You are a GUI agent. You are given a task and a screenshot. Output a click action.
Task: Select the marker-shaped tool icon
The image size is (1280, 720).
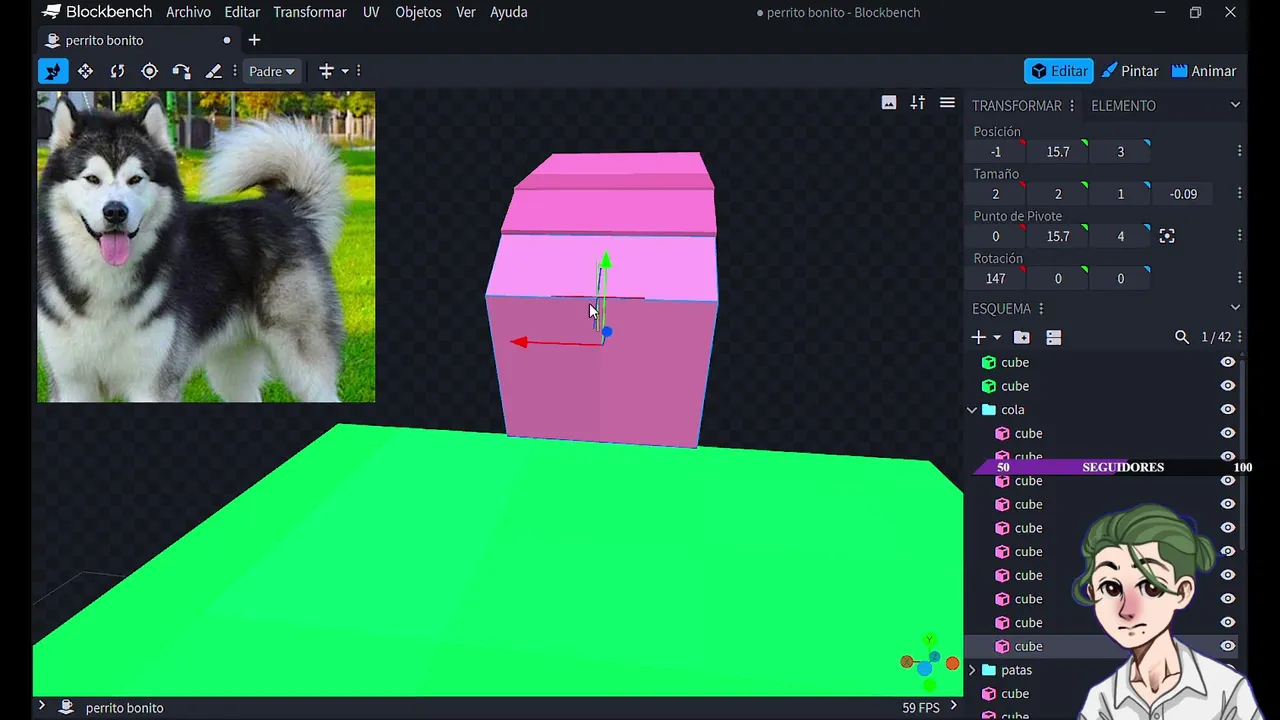(213, 71)
